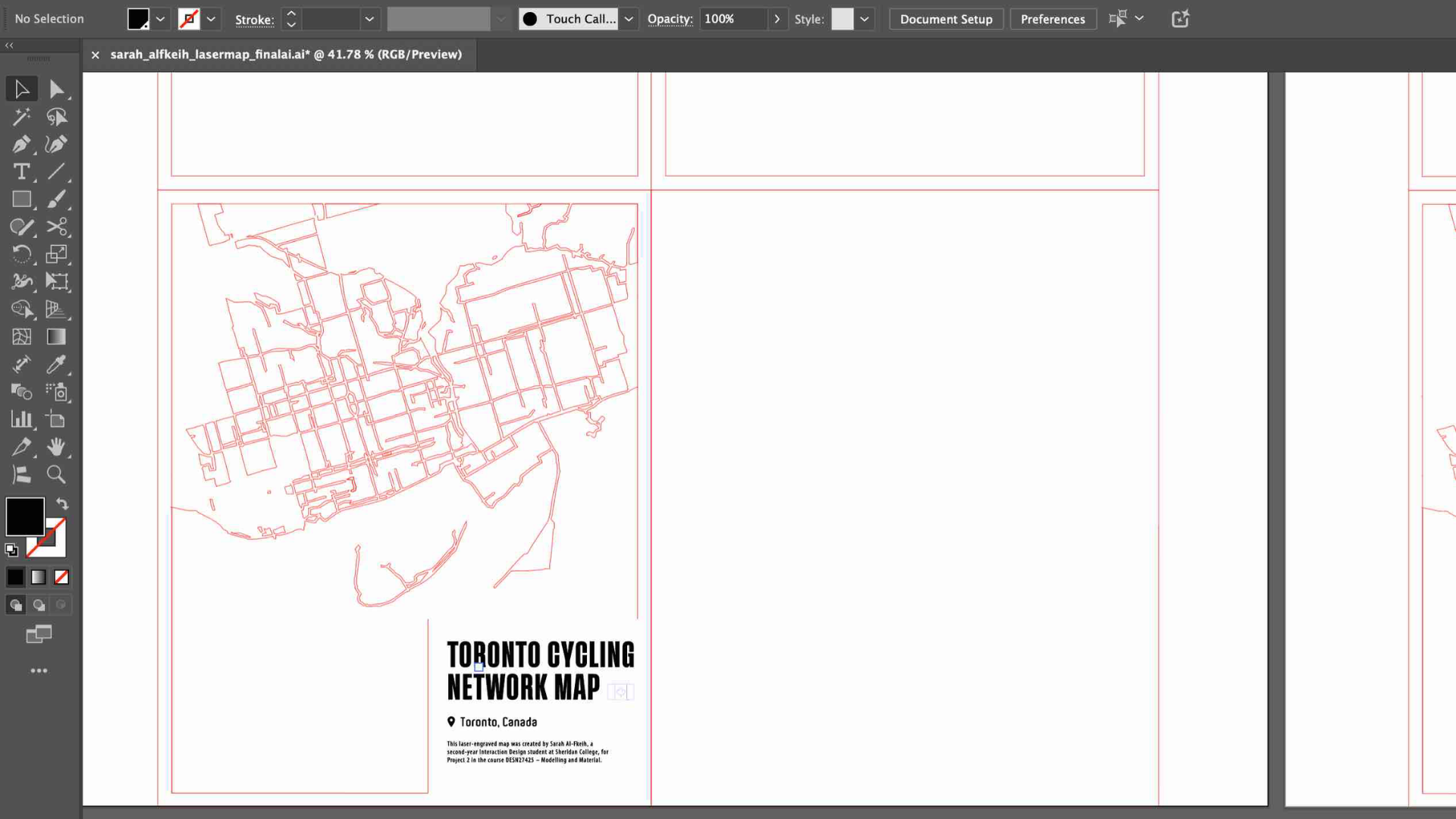Choose the Type tool

(22, 172)
